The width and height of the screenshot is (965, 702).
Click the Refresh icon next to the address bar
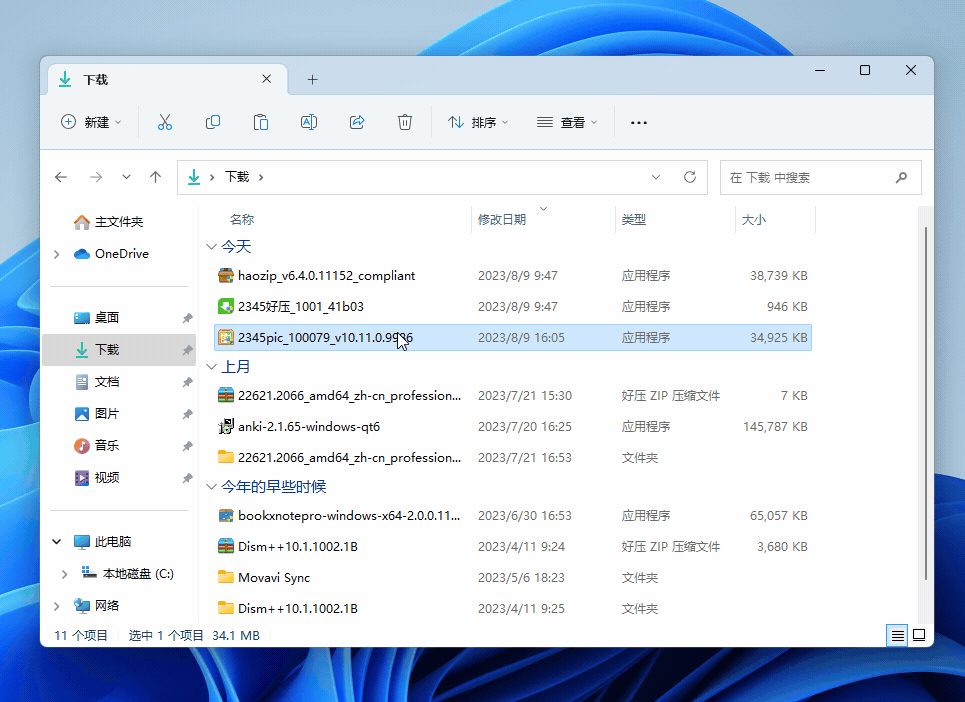coord(689,176)
